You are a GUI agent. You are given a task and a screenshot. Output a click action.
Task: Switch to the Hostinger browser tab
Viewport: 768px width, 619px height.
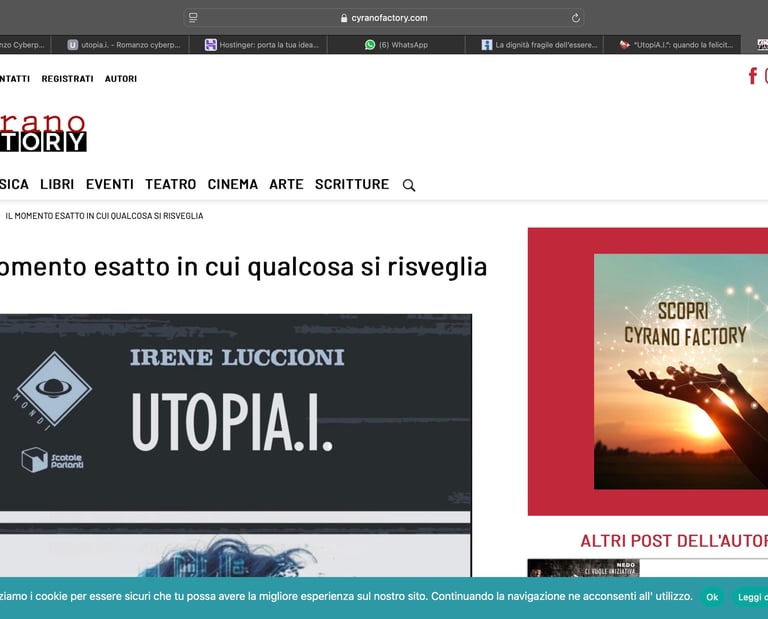click(258, 45)
